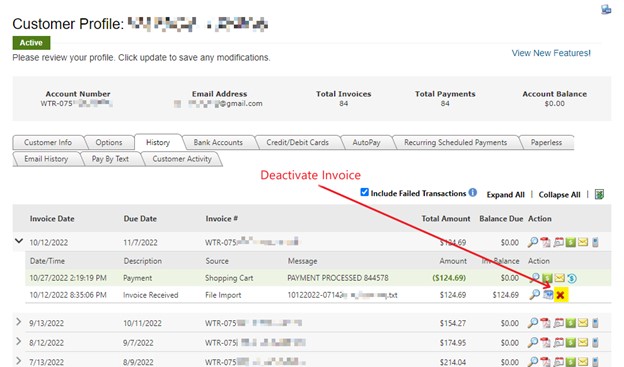Click the $174.95 total amount cell
The image size is (624, 367).
pos(452,343)
